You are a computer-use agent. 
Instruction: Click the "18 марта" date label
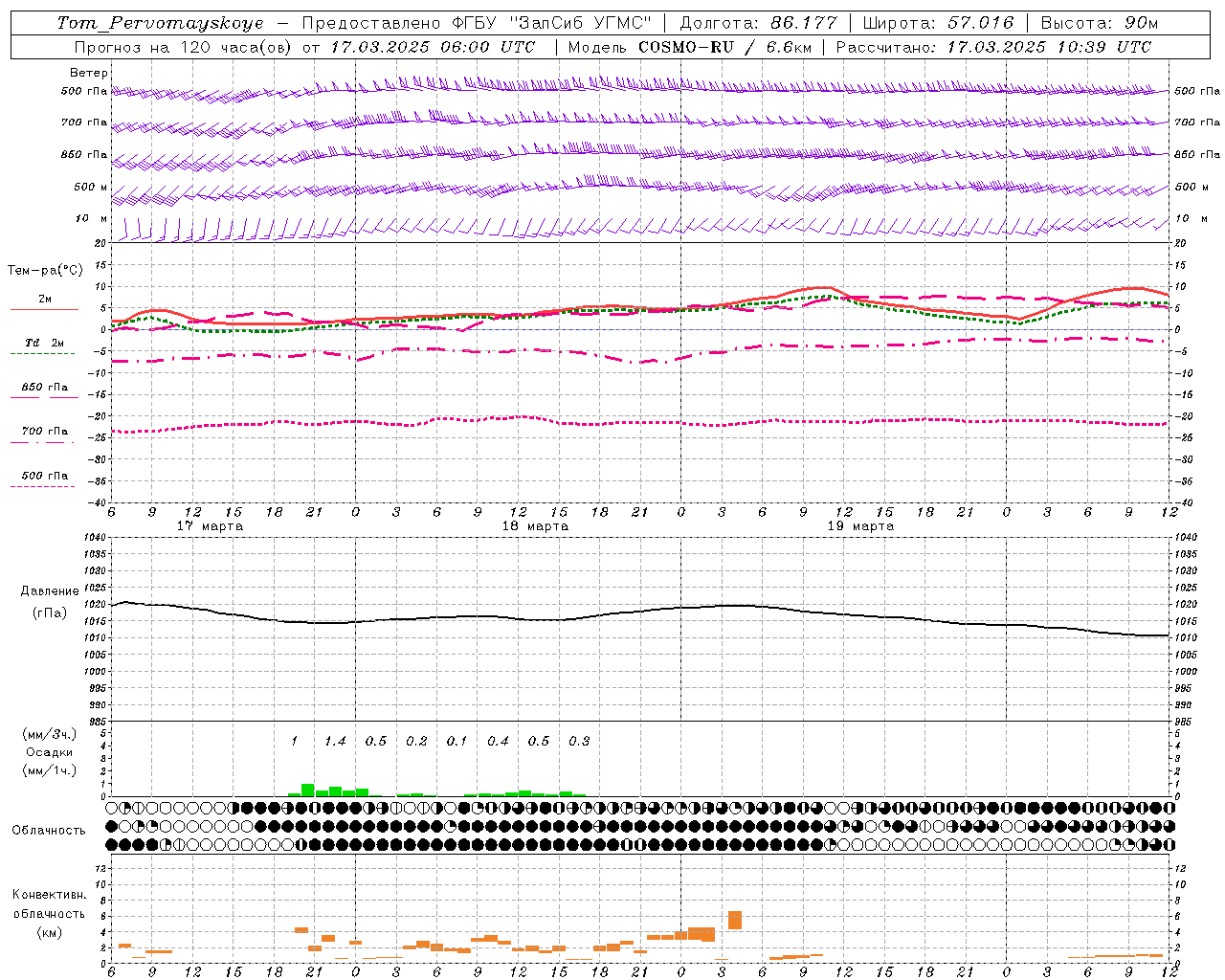click(535, 526)
